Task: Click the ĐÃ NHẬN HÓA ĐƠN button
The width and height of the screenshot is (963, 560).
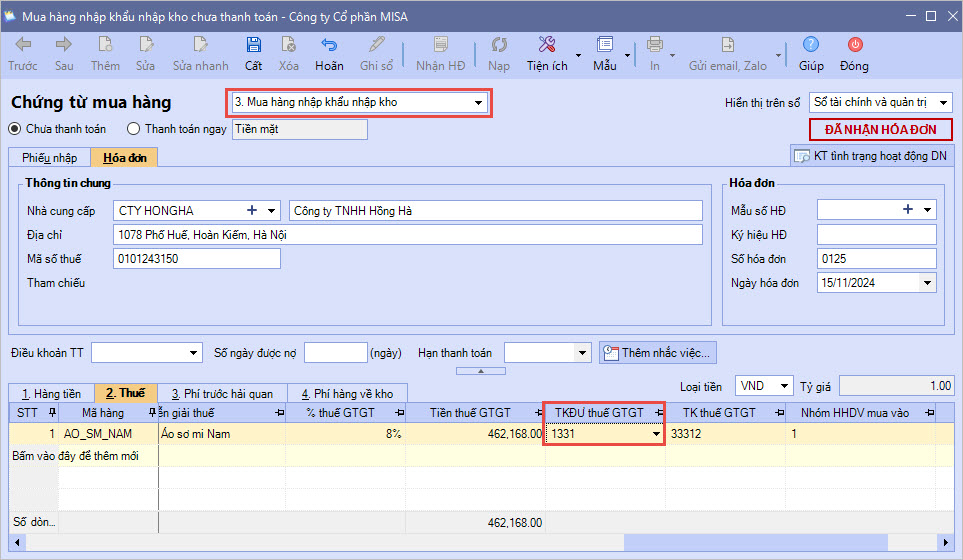Action: coord(880,130)
